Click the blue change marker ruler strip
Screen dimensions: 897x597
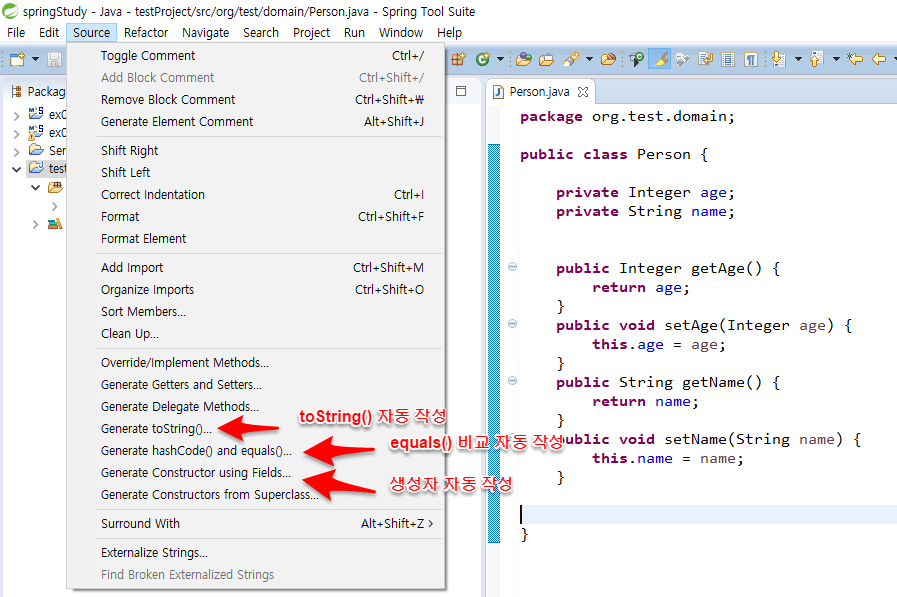494,343
